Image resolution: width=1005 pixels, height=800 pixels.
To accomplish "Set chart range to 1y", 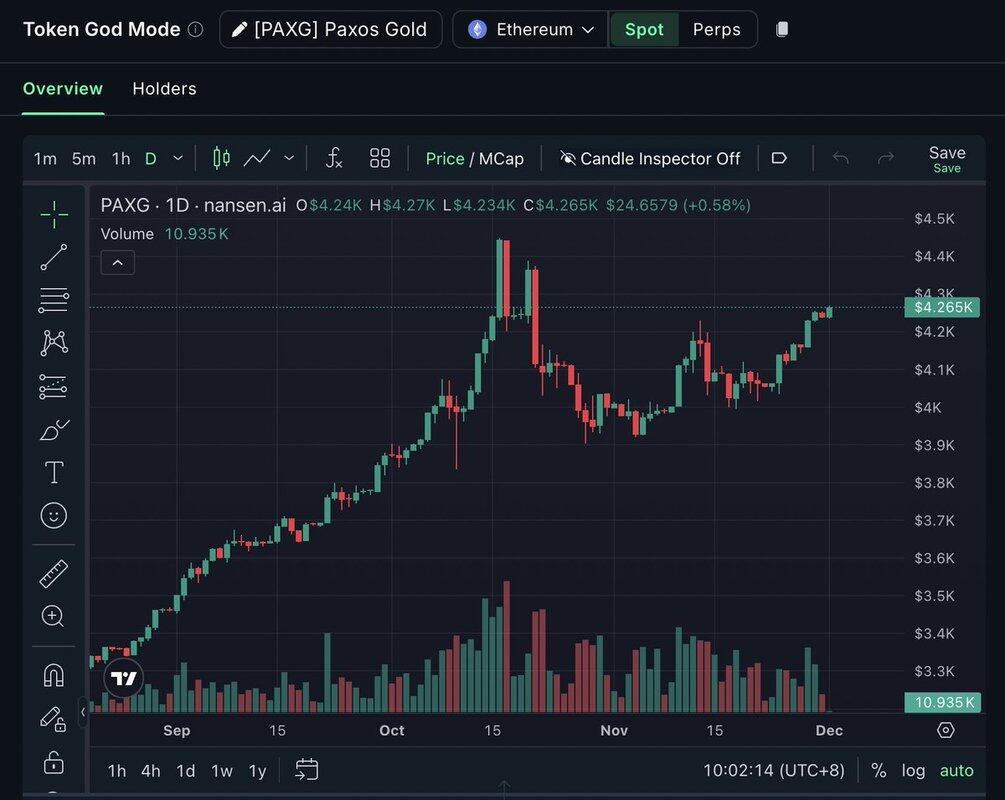I will tap(257, 770).
